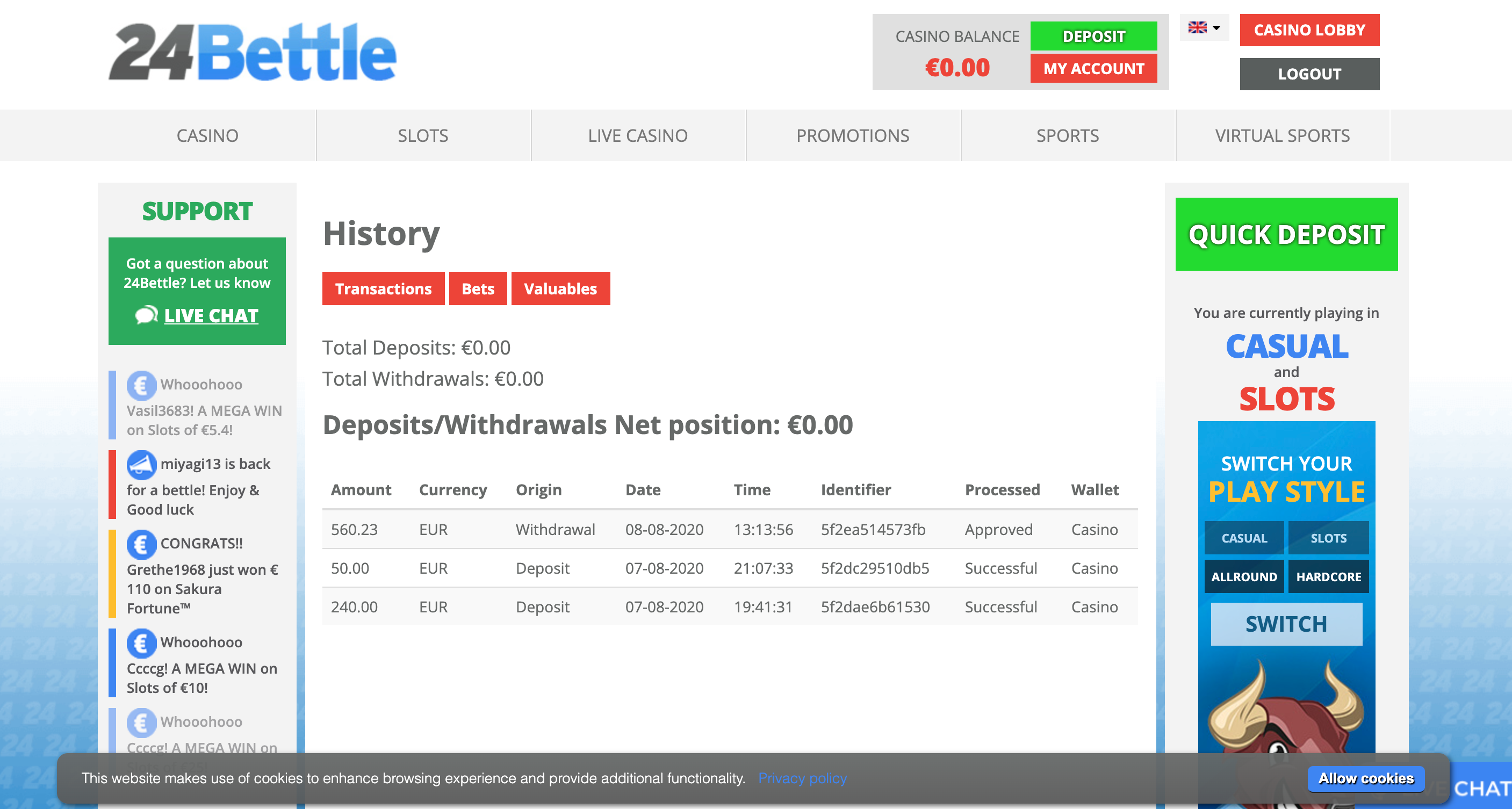Click the 21:07:33 time cell

pyautogui.click(x=763, y=568)
